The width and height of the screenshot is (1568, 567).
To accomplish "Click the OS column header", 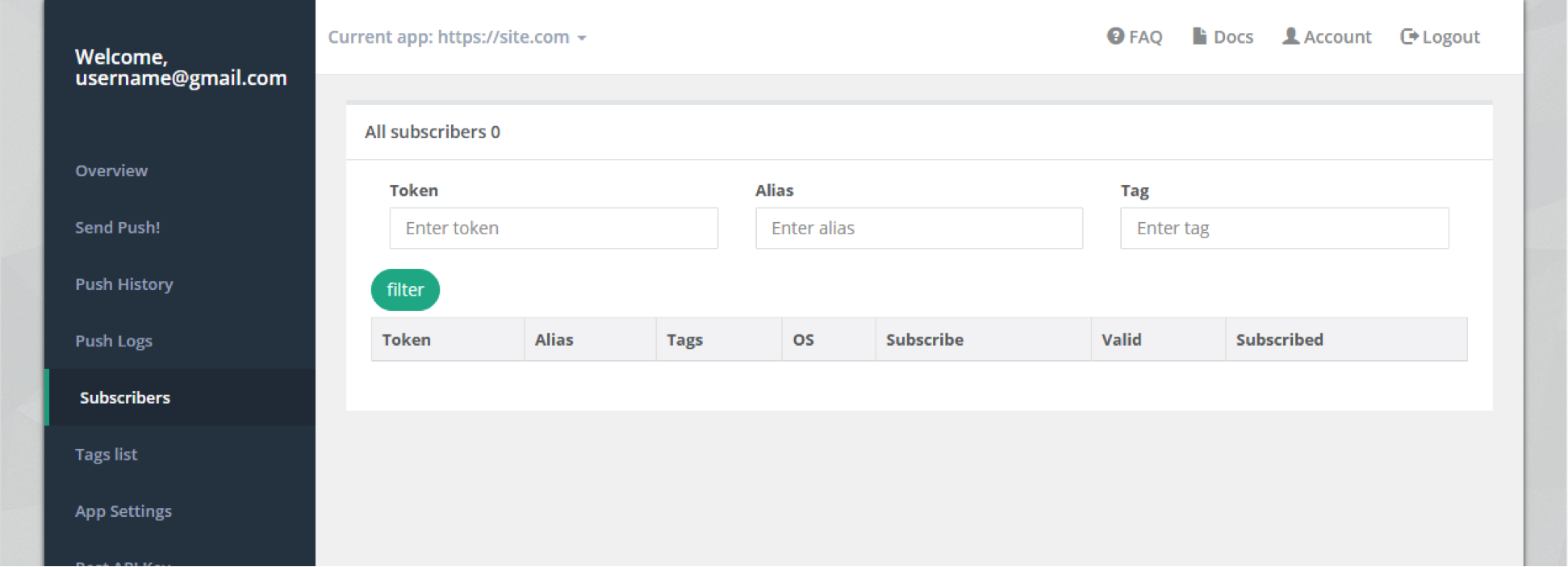I will tap(803, 340).
